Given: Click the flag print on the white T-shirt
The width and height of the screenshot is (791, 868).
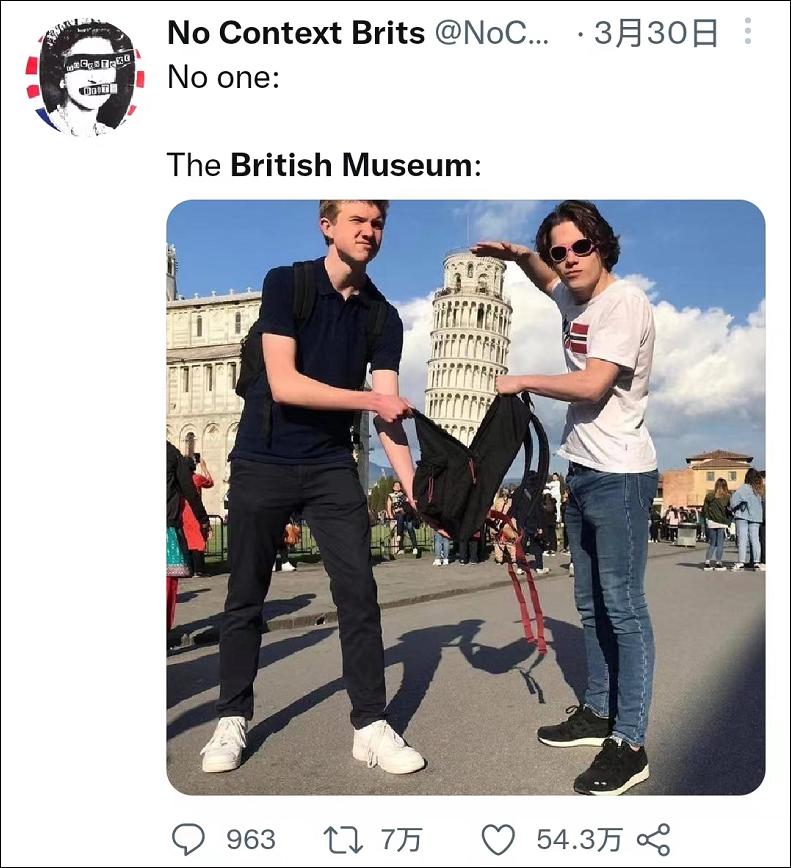Looking at the screenshot, I should [575, 337].
